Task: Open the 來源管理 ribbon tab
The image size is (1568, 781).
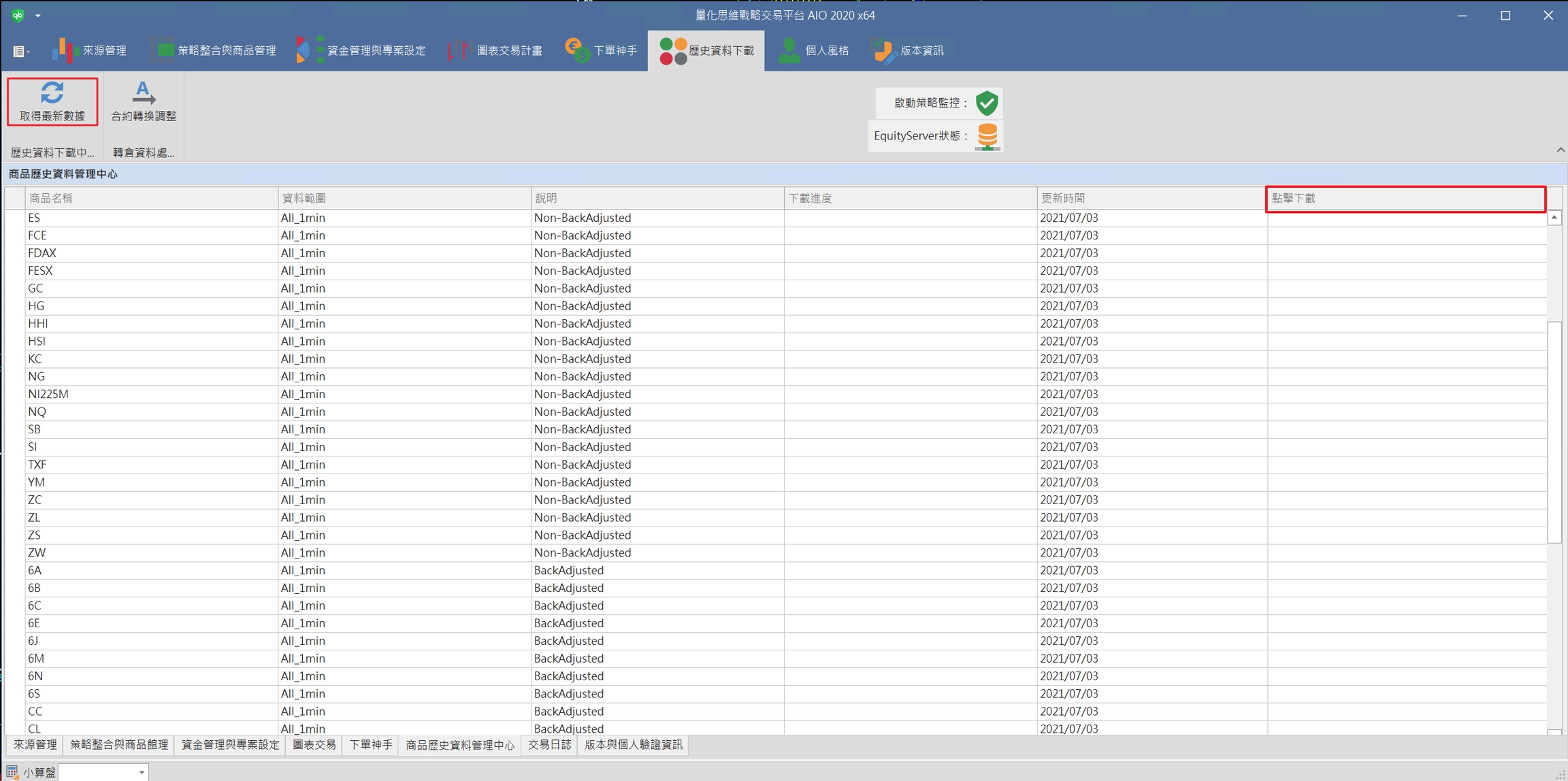Action: click(89, 50)
